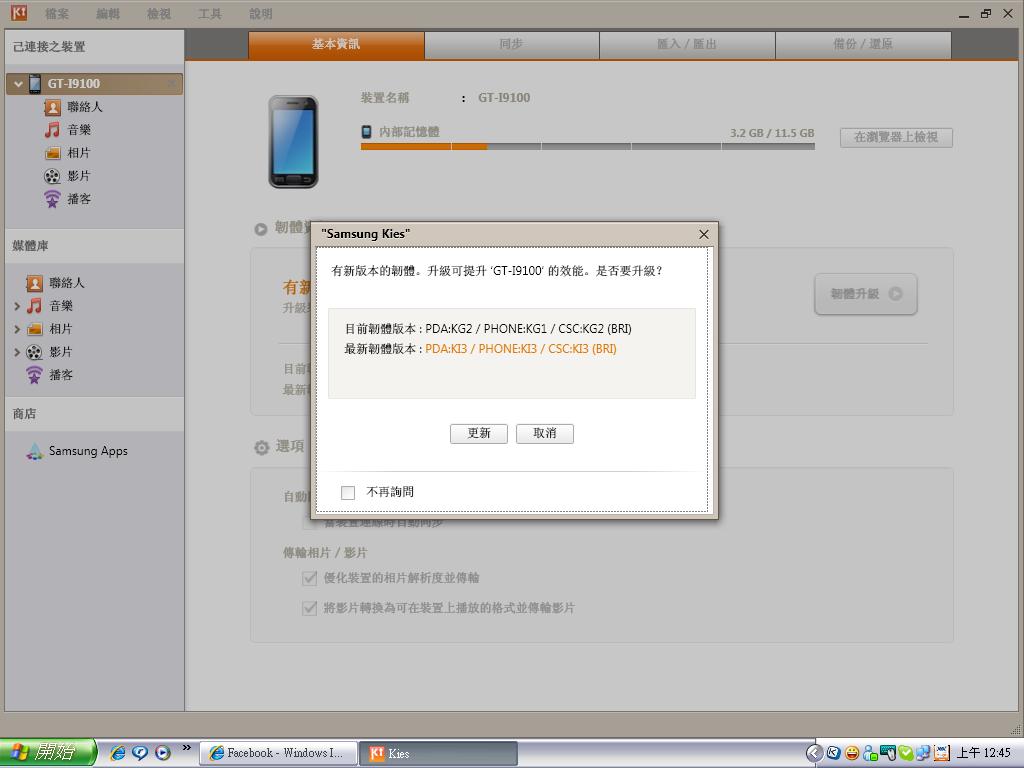Open the Windows 開始 Start button

tap(48, 752)
